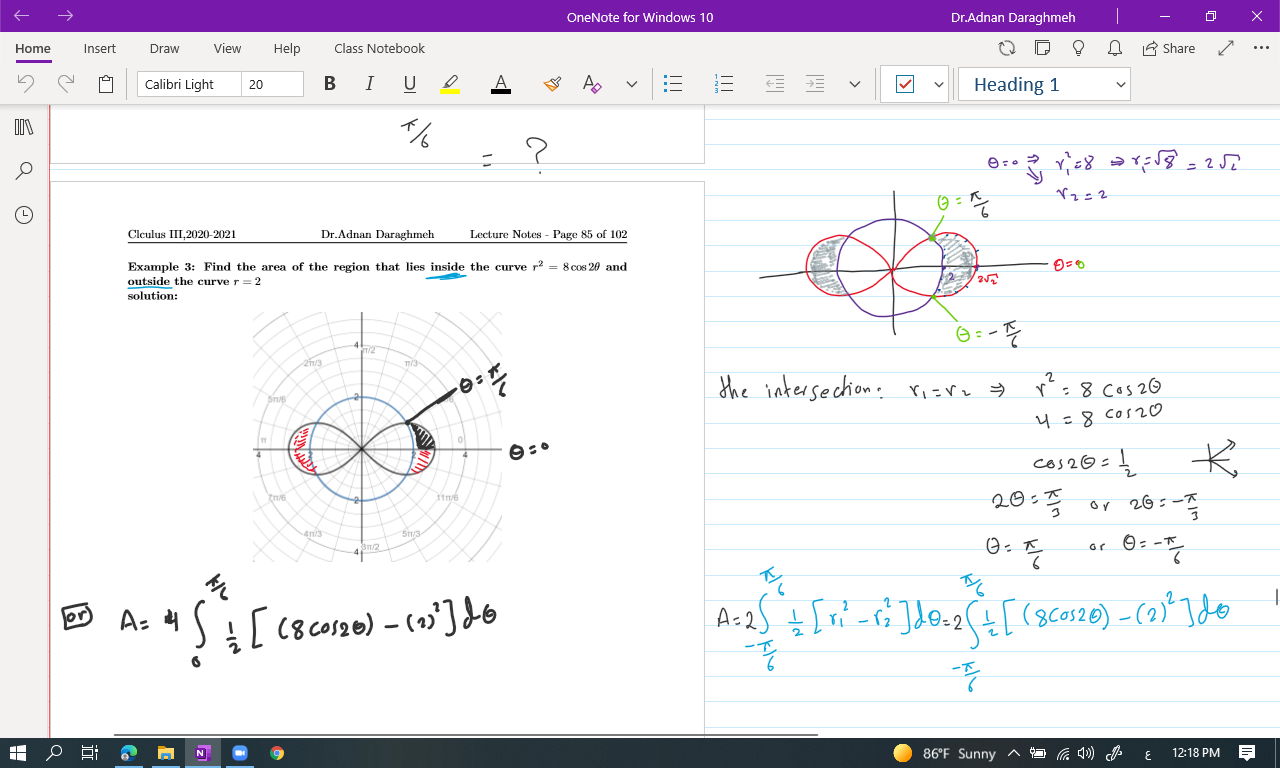
Task: Apply the Format Painter brush
Action: (552, 84)
